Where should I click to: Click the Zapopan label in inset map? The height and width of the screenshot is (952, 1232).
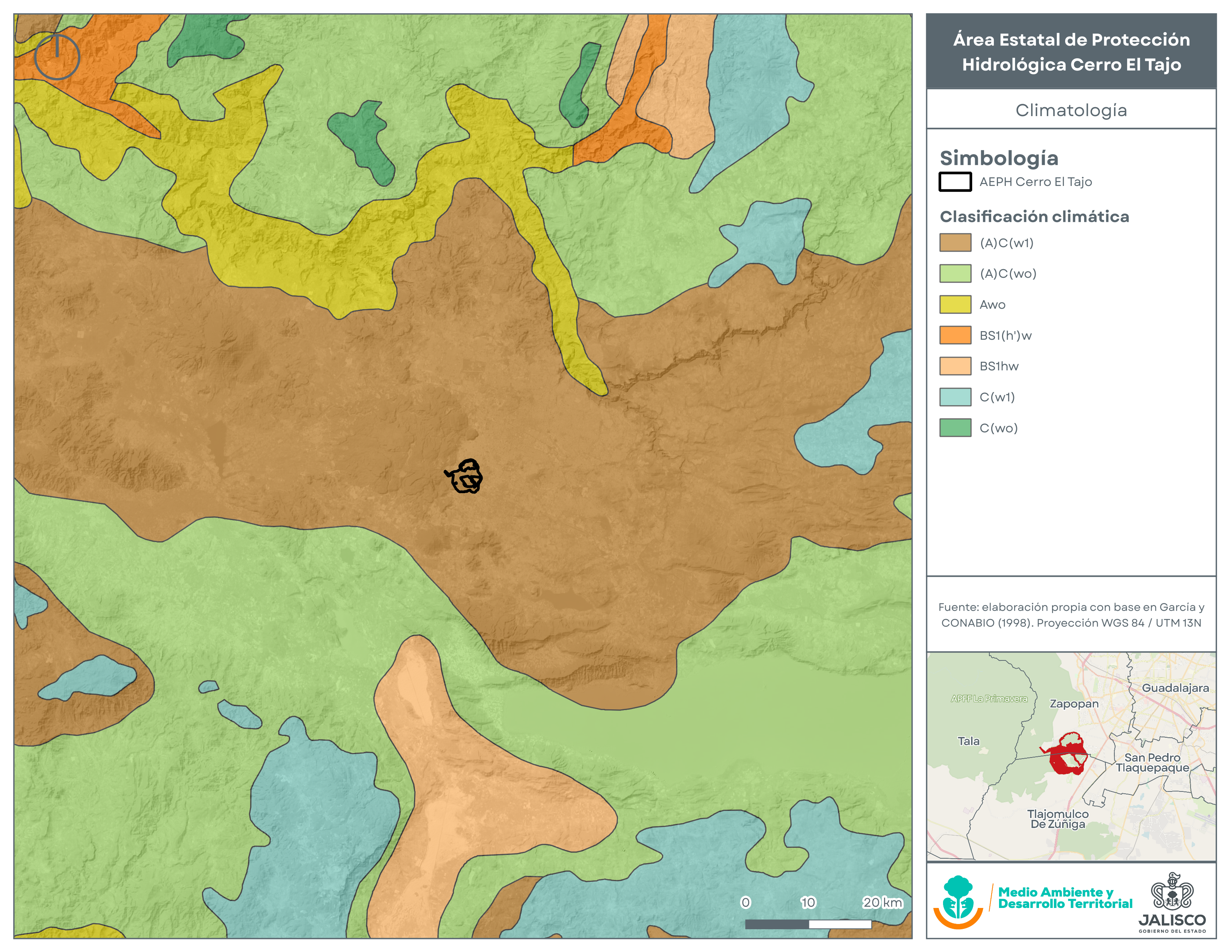[x=1074, y=704]
